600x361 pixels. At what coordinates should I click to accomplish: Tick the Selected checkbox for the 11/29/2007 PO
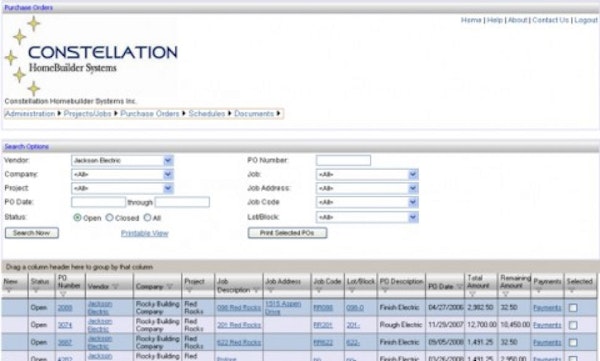tap(573, 325)
